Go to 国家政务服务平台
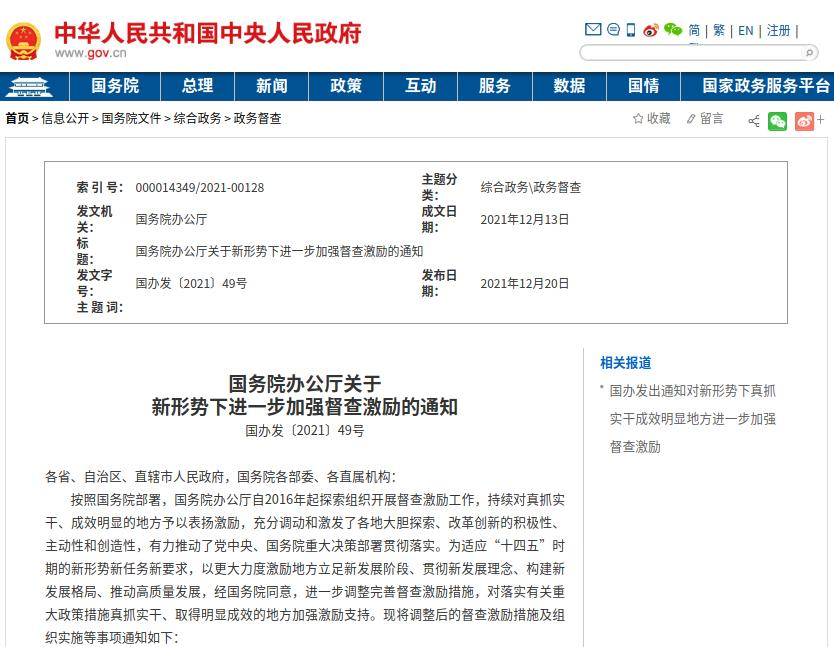This screenshot has width=834, height=647. 766,86
